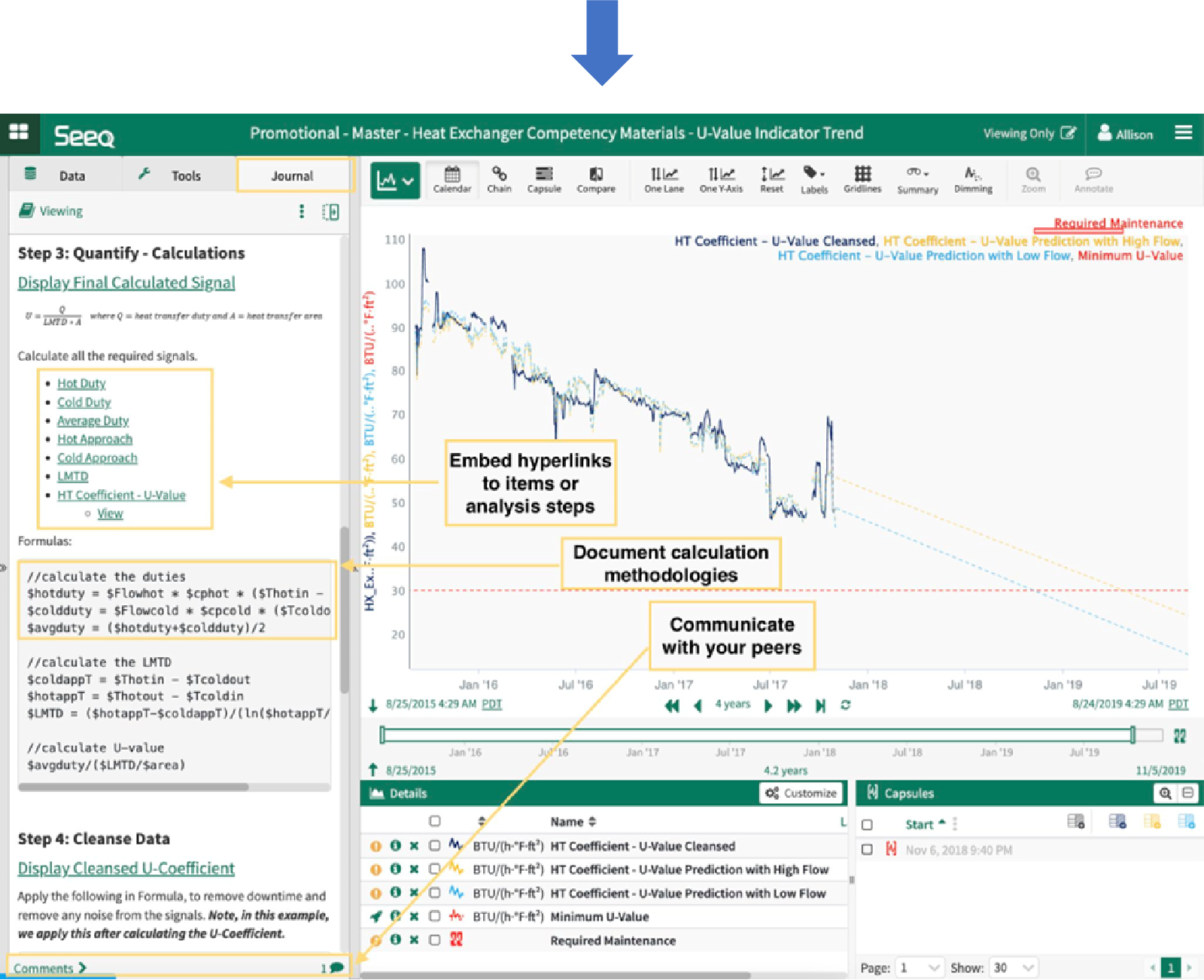
Task: Switch to the Tools tab
Action: coord(179,175)
